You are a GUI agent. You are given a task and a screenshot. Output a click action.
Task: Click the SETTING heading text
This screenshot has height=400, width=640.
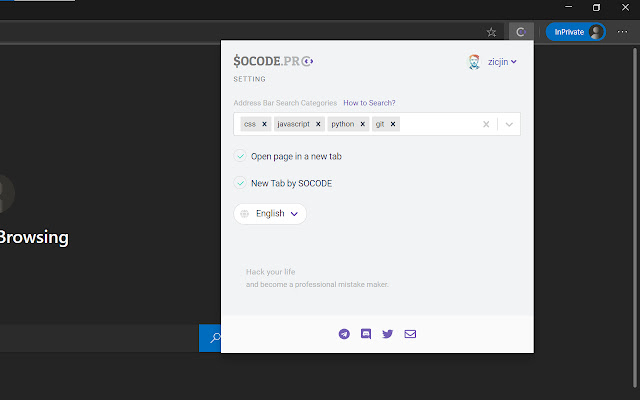pos(249,79)
